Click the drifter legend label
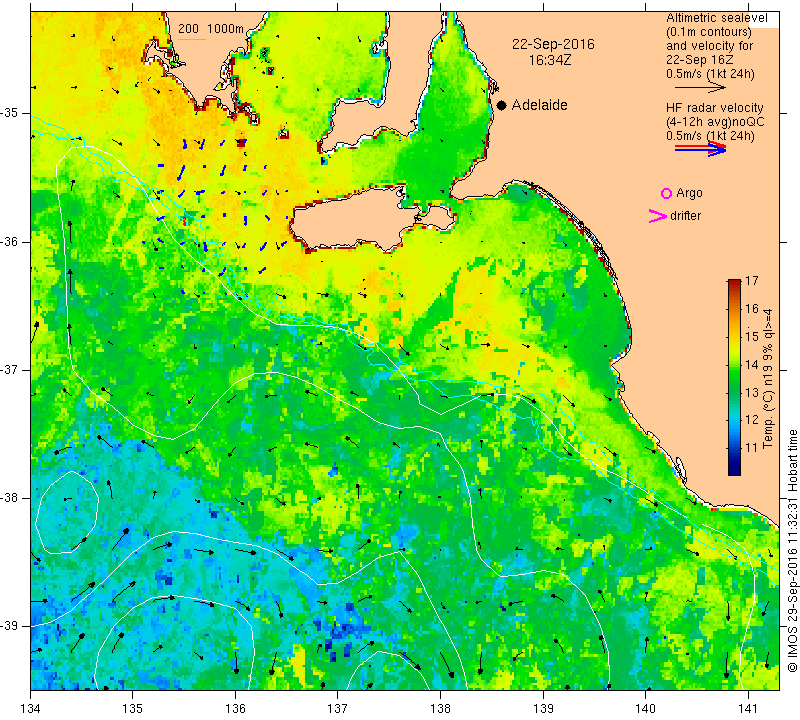 click(x=685, y=216)
